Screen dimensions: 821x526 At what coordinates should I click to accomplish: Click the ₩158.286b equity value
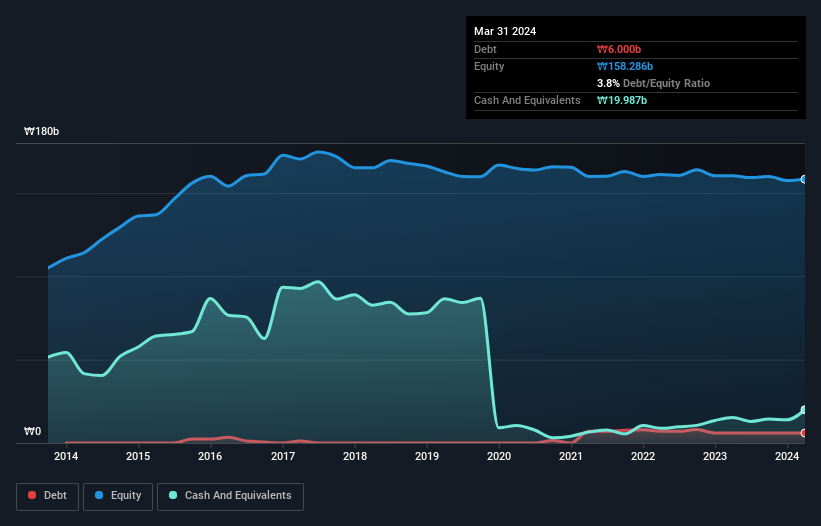click(x=625, y=66)
